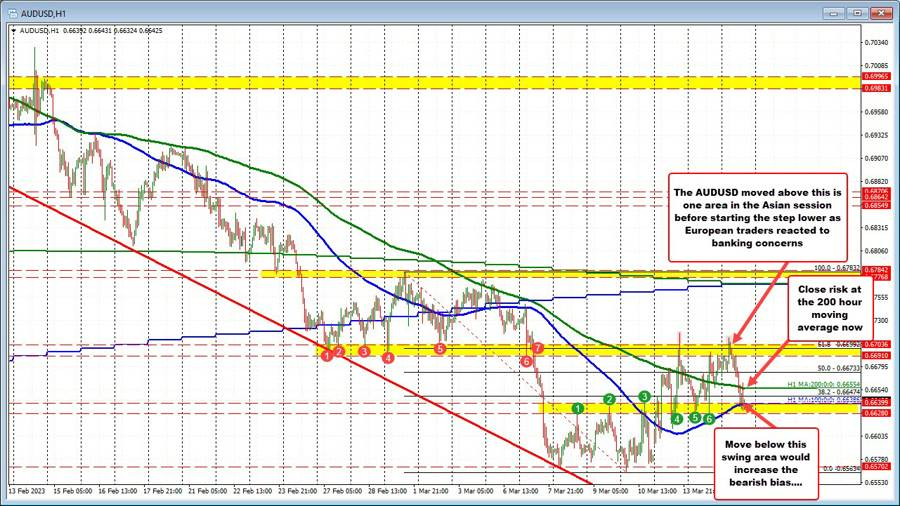
Task: Select red circle marker number 5
Action: pyautogui.click(x=440, y=348)
